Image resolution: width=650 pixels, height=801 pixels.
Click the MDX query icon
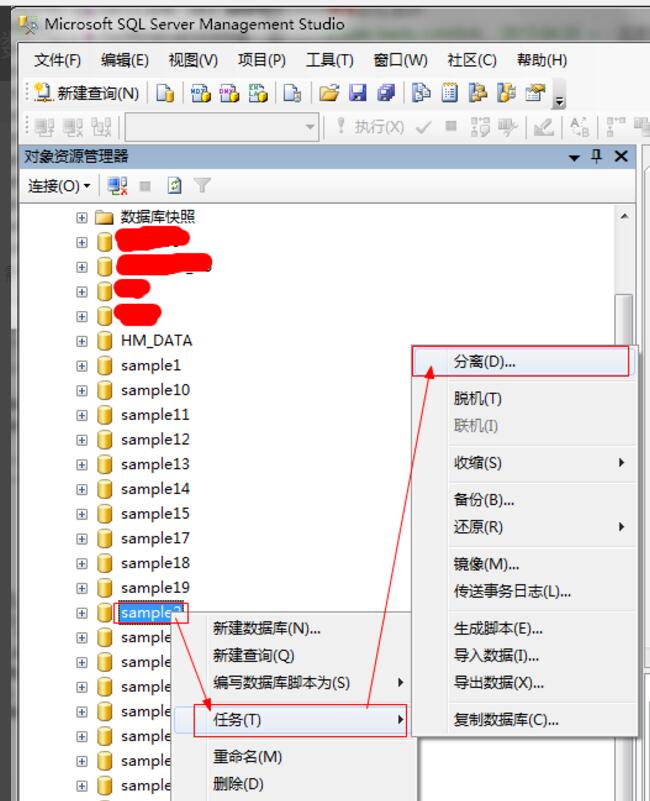coord(200,93)
